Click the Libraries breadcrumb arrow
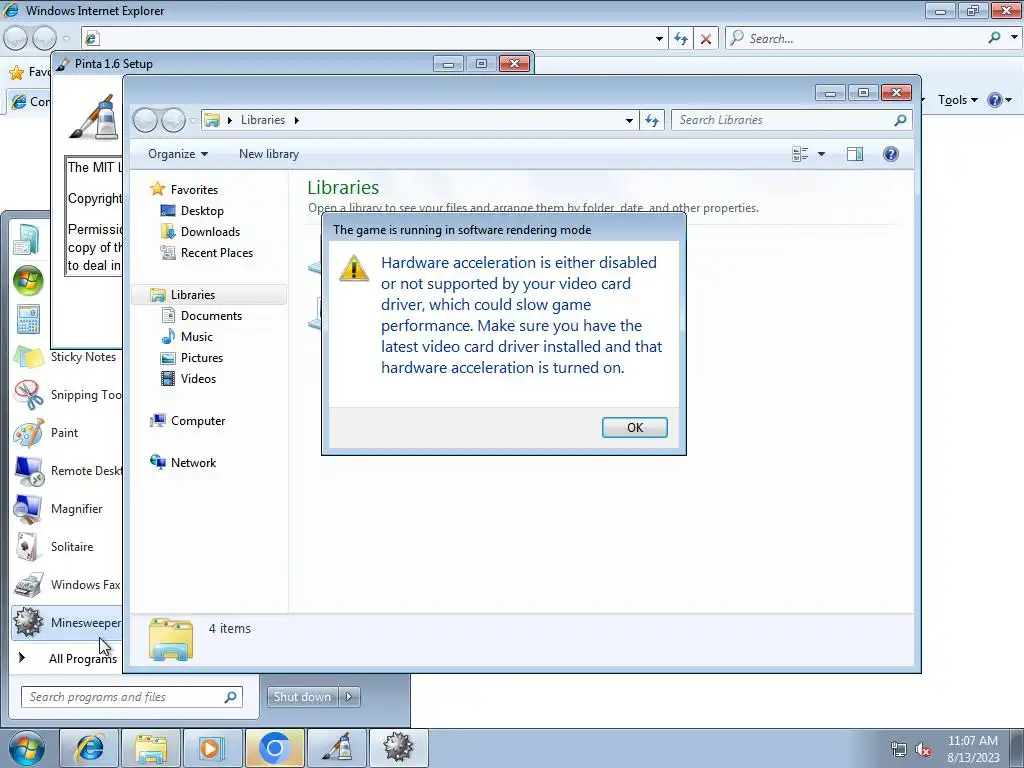The height and width of the screenshot is (768, 1024). (x=296, y=120)
